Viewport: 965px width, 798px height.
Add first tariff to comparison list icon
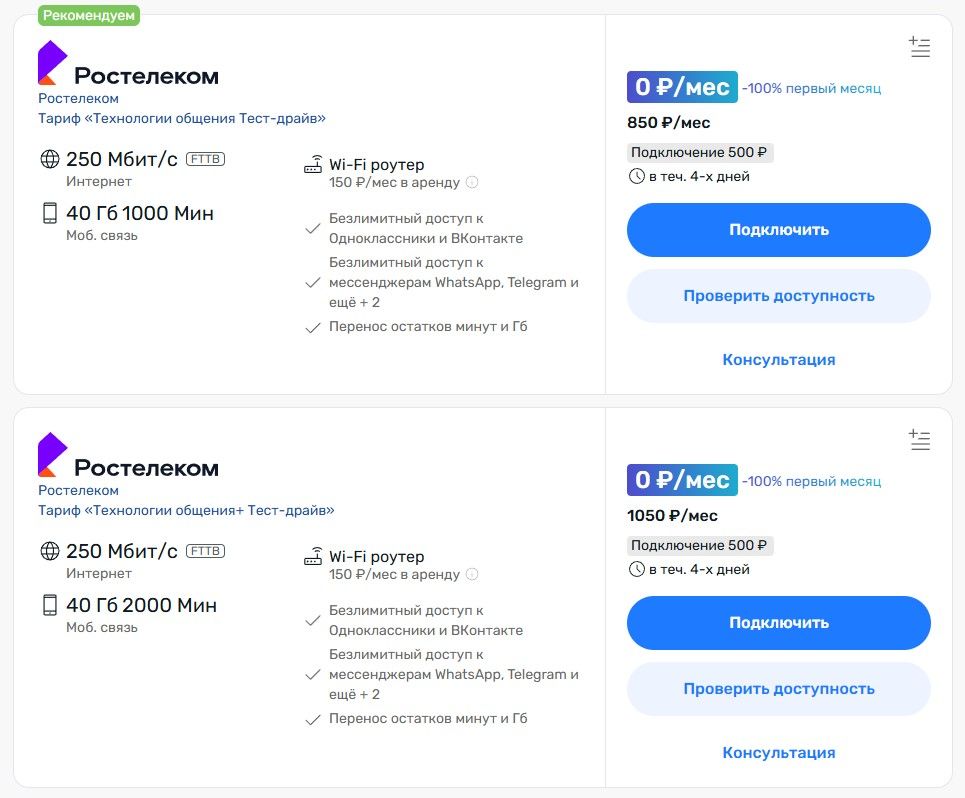tap(919, 47)
